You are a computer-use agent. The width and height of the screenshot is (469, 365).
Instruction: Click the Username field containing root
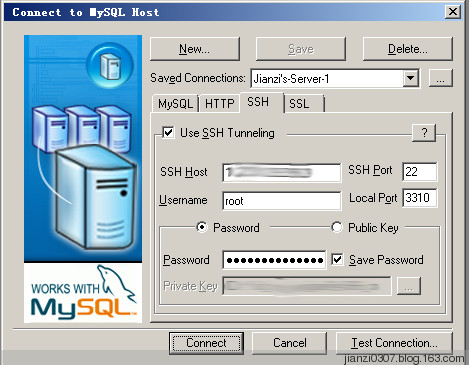click(x=282, y=201)
